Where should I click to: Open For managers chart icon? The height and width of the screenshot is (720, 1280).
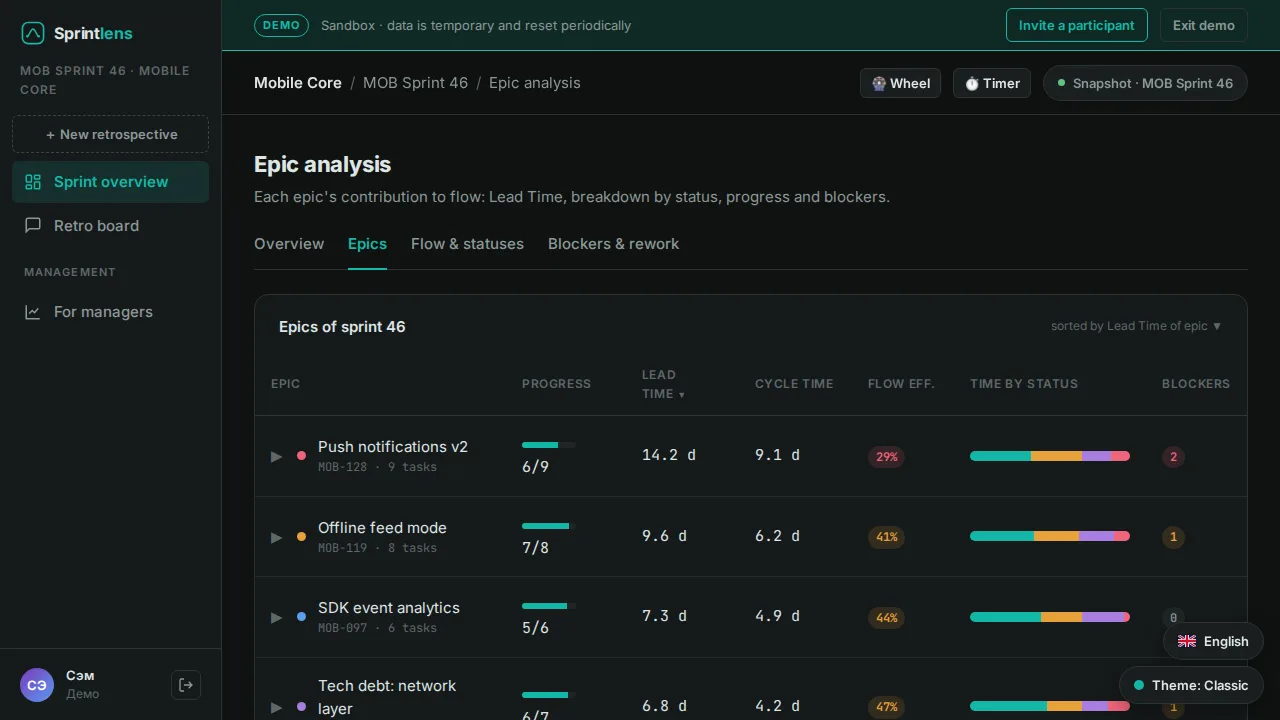[x=33, y=312]
